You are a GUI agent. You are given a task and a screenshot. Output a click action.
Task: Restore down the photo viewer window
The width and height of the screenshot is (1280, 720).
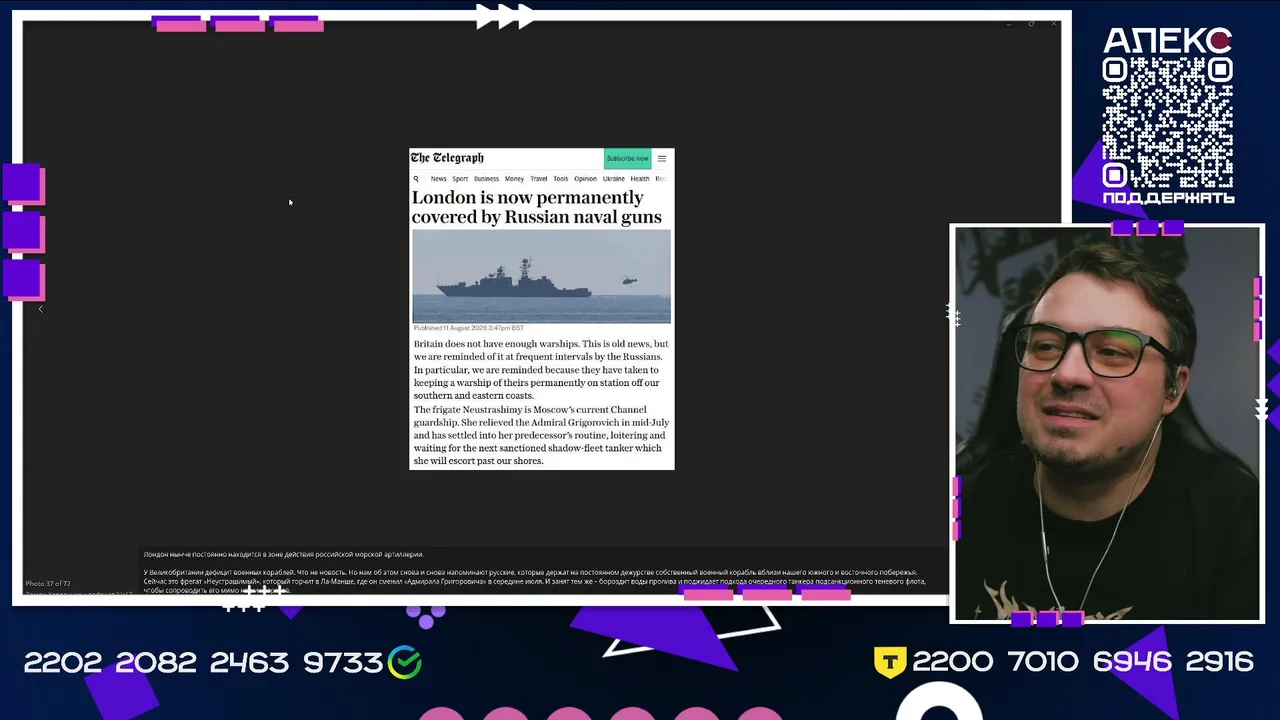coord(1031,23)
